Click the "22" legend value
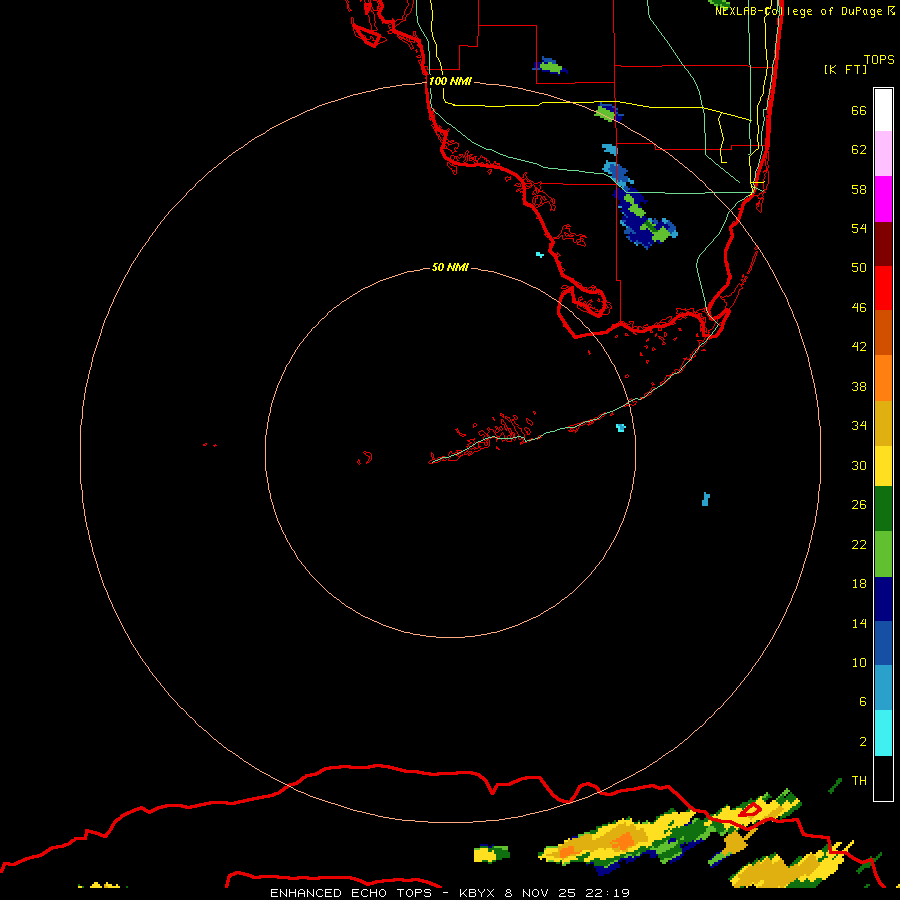This screenshot has height=900, width=900. [x=859, y=544]
